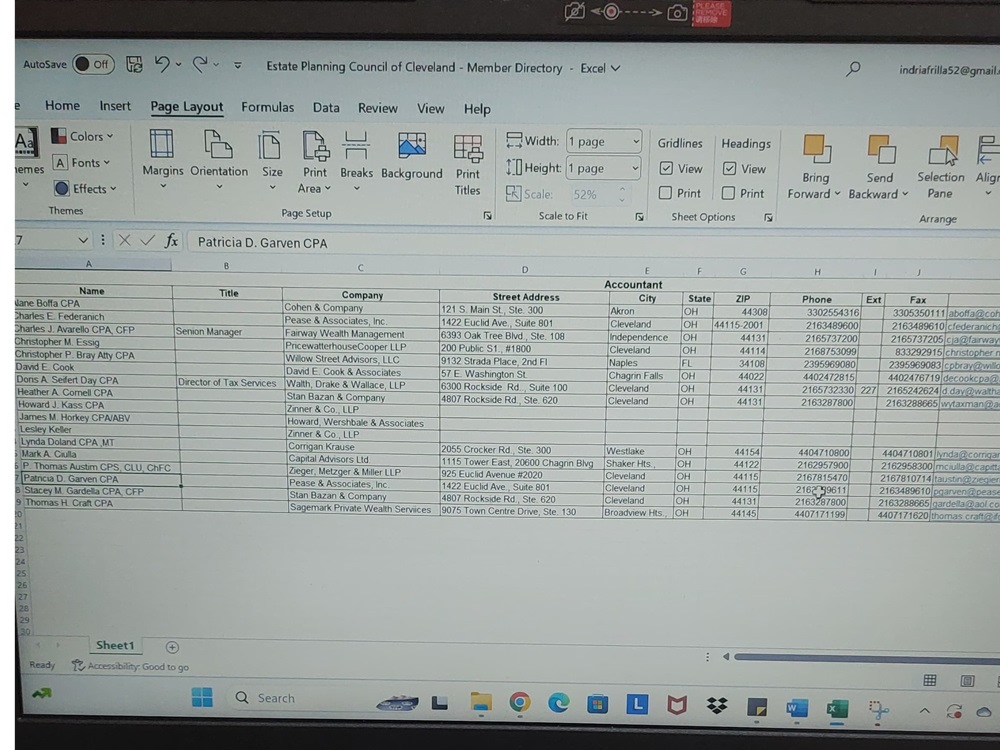Click the Windows Start button
The height and width of the screenshot is (750, 1000).
pyautogui.click(x=202, y=697)
